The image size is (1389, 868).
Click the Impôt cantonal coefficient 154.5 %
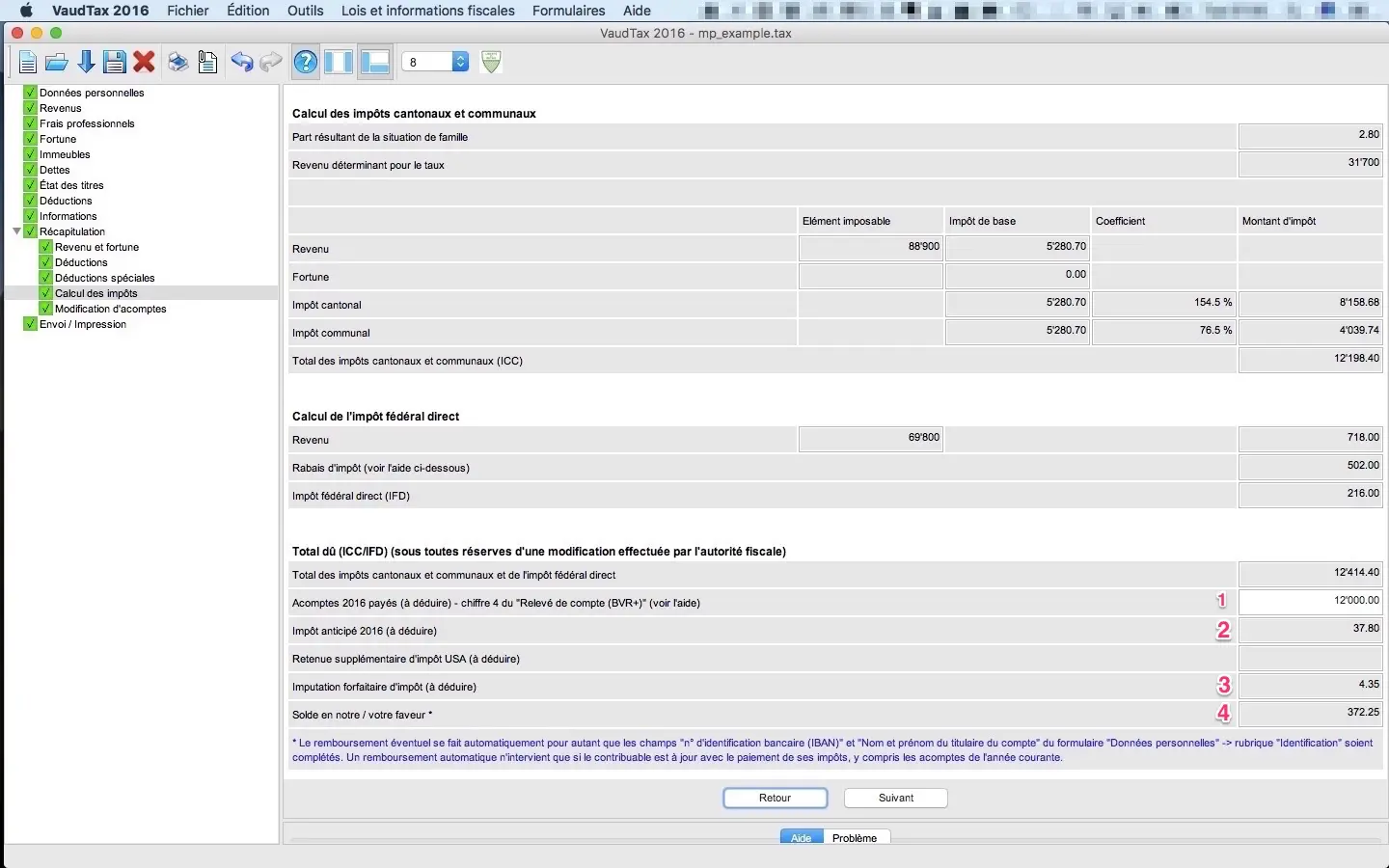(x=1164, y=304)
